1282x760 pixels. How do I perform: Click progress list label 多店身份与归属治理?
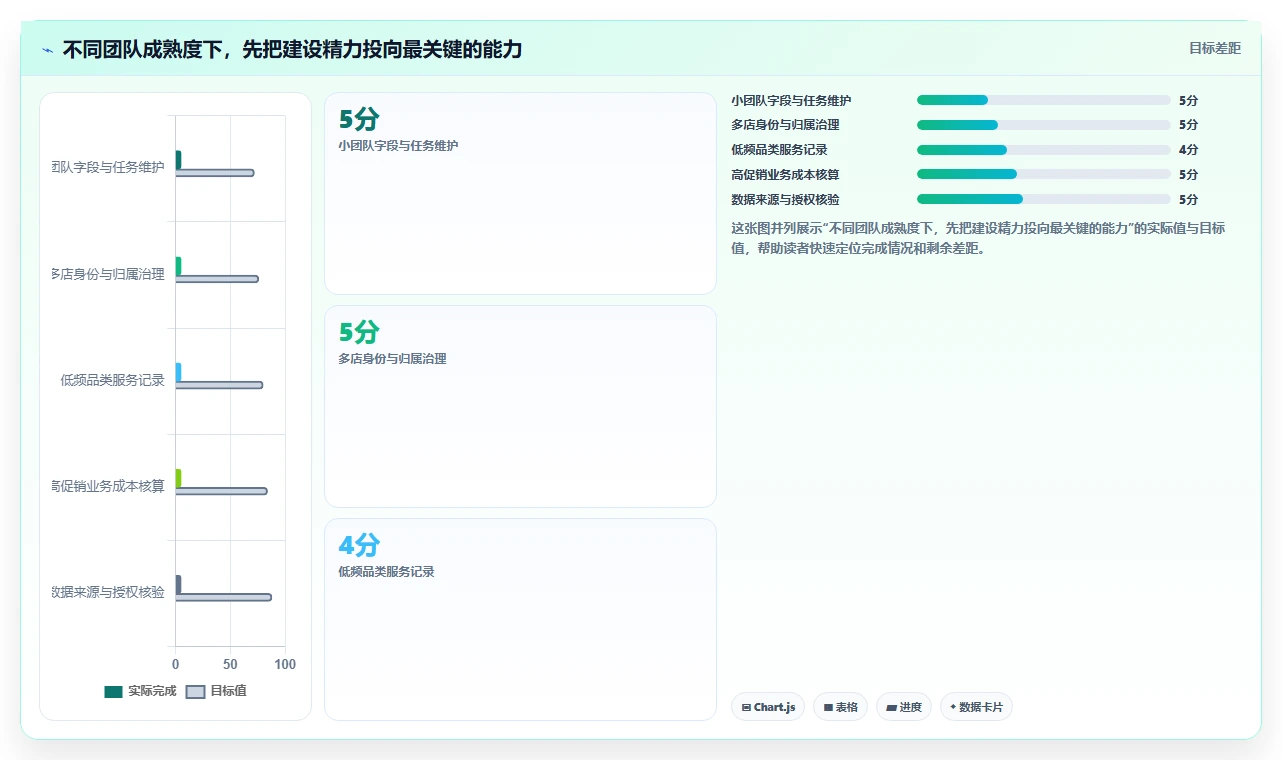pyautogui.click(x=785, y=125)
